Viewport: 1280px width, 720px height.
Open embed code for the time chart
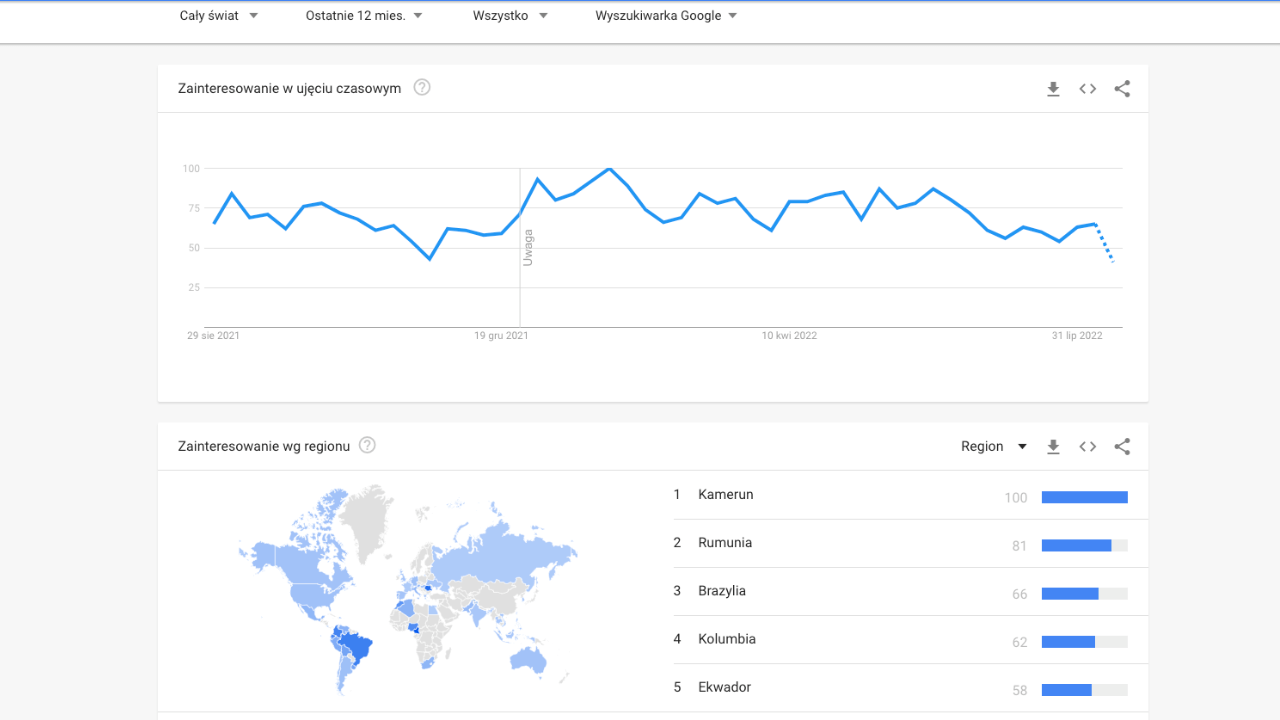[1088, 89]
